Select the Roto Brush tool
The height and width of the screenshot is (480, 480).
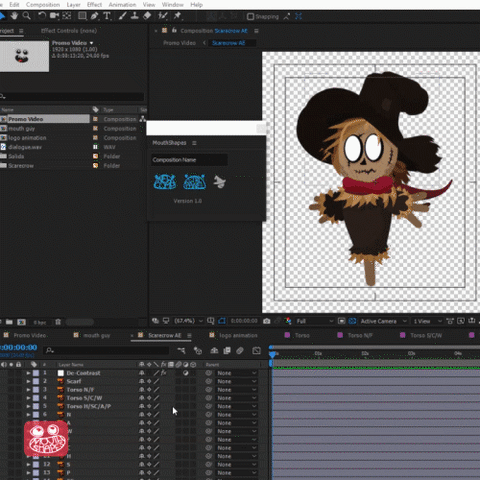click(x=163, y=16)
